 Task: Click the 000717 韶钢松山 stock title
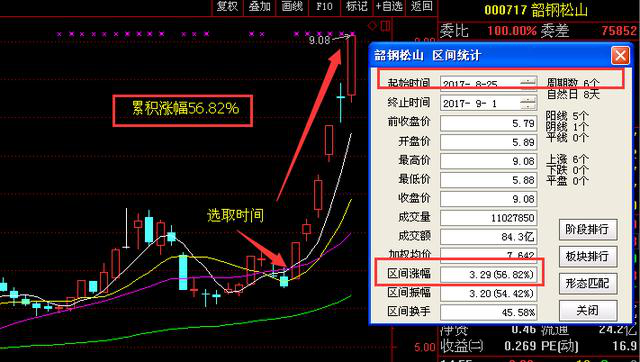click(x=536, y=10)
